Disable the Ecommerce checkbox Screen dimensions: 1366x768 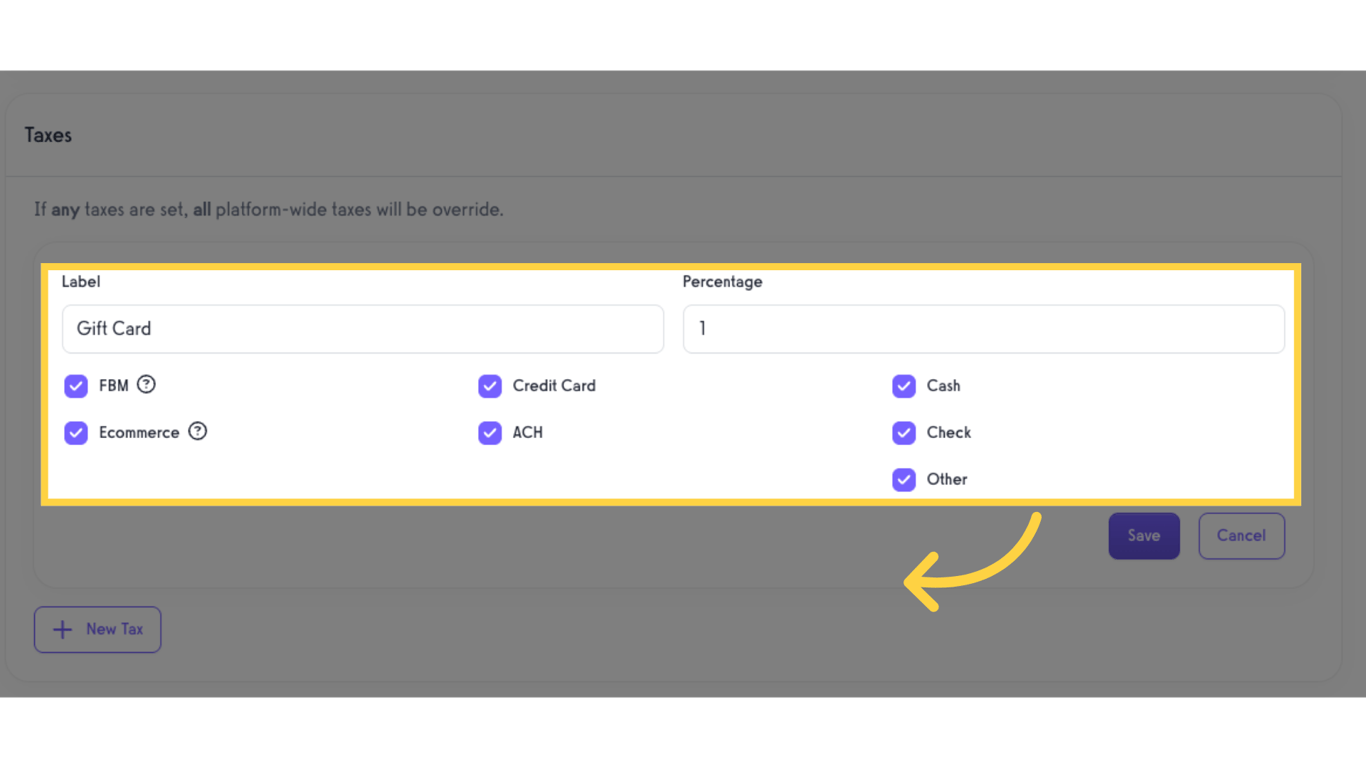click(76, 432)
